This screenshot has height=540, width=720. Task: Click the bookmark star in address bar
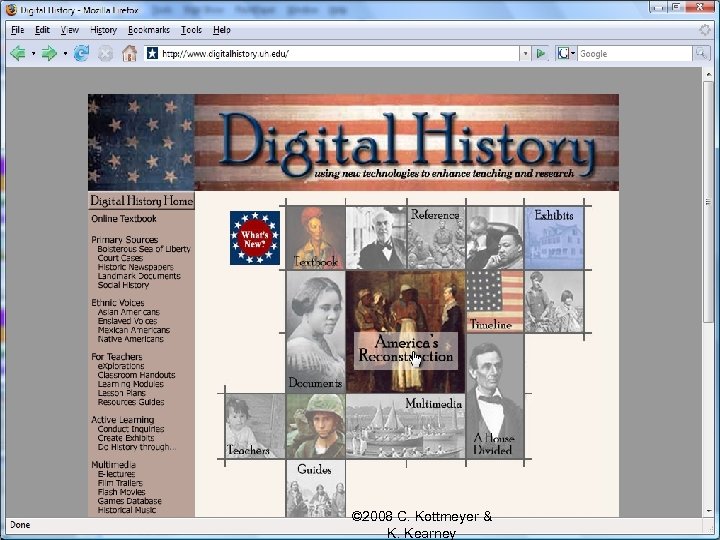pyautogui.click(x=152, y=53)
